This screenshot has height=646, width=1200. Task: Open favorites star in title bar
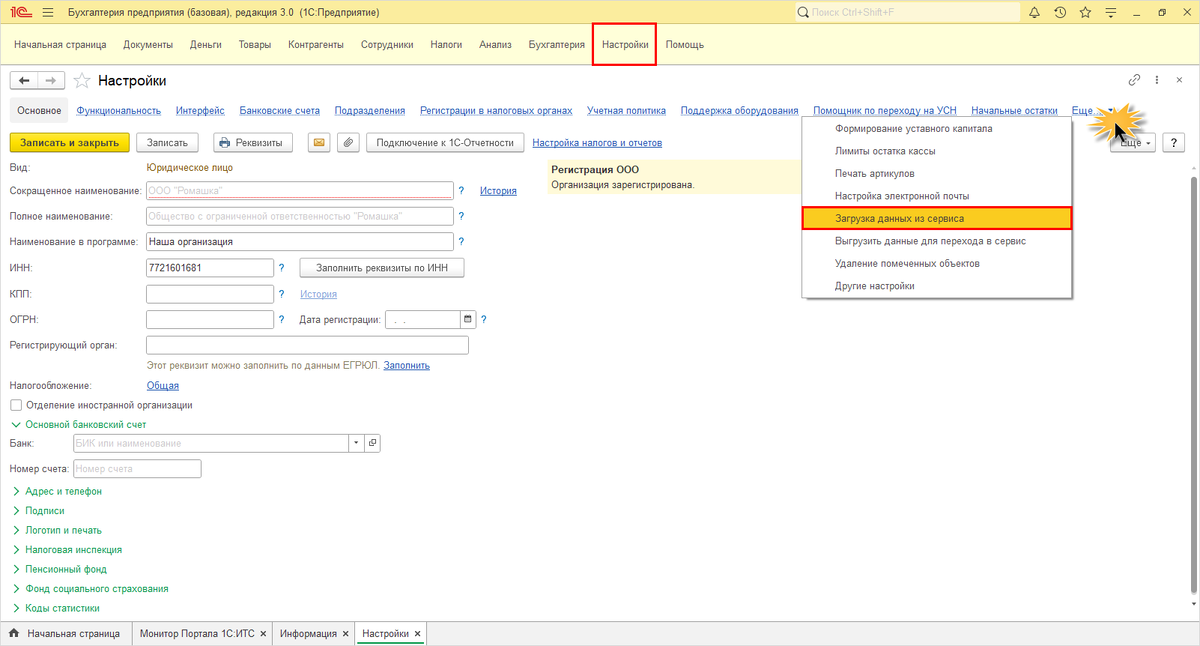(1085, 13)
